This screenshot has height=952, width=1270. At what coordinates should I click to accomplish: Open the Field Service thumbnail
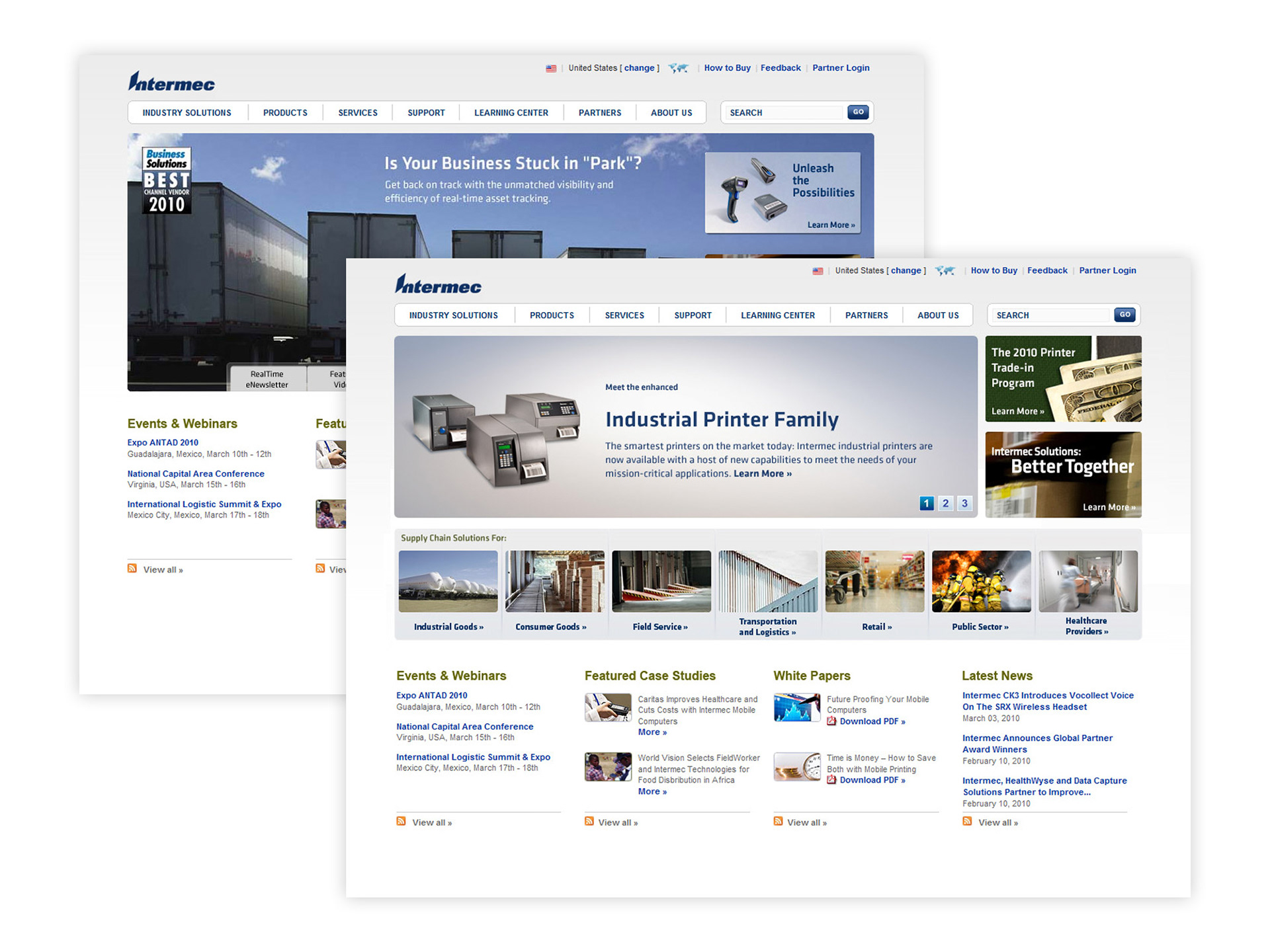[661, 581]
